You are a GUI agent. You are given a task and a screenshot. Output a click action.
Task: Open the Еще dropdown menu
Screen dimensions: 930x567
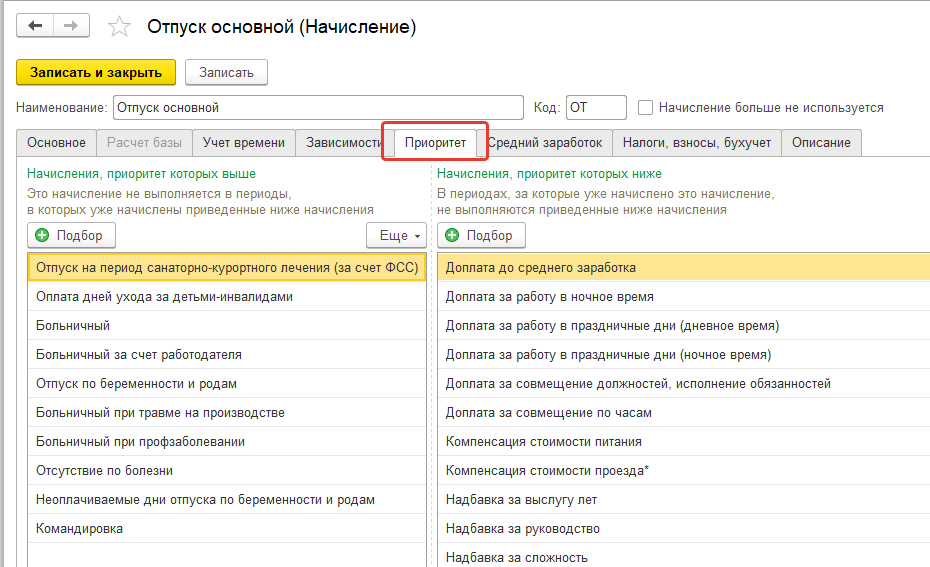[x=397, y=235]
